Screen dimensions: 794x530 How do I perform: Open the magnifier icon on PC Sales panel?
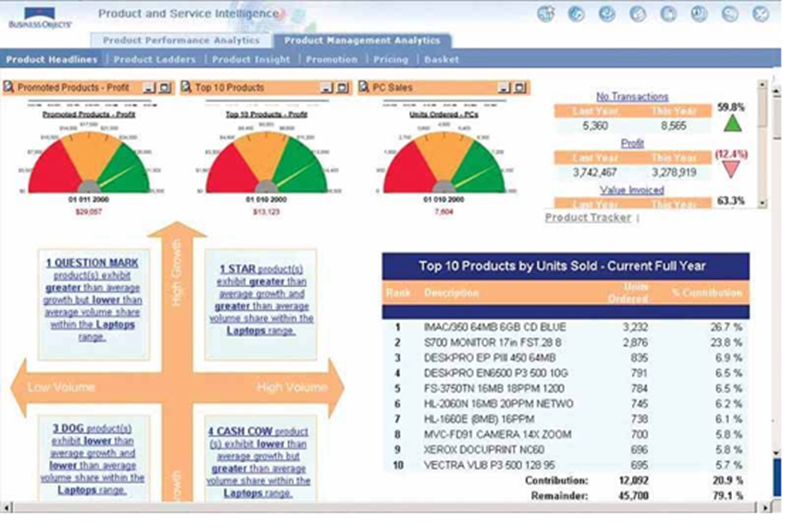(363, 87)
